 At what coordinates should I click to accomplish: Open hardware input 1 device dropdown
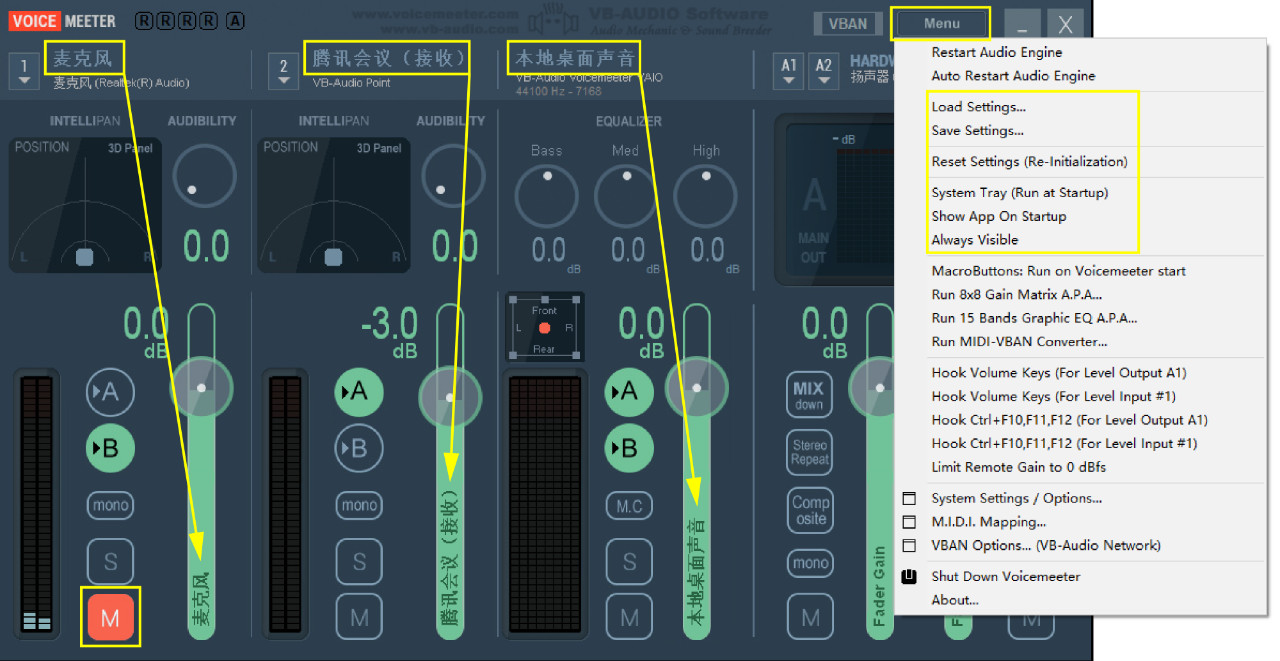tap(24, 70)
